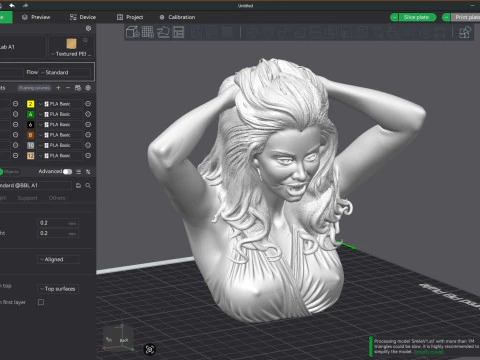Screen dimensions: 480x360
Task: Click the first 0.2 layer height field
Action: click(58, 223)
